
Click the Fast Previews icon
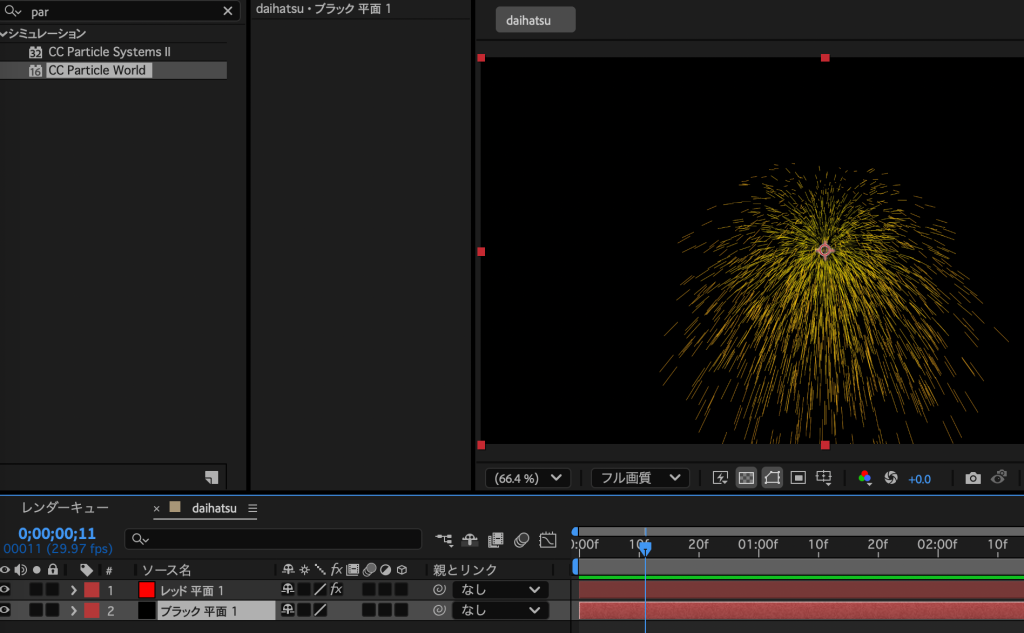coord(720,478)
